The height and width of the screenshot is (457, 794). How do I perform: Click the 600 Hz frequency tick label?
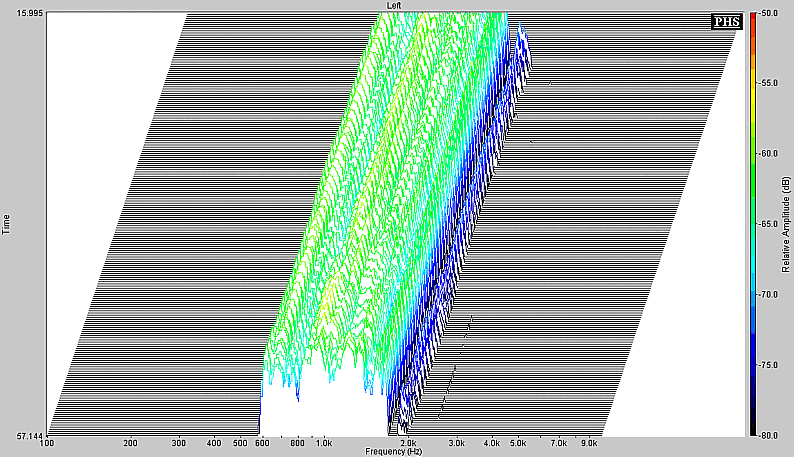(261, 442)
